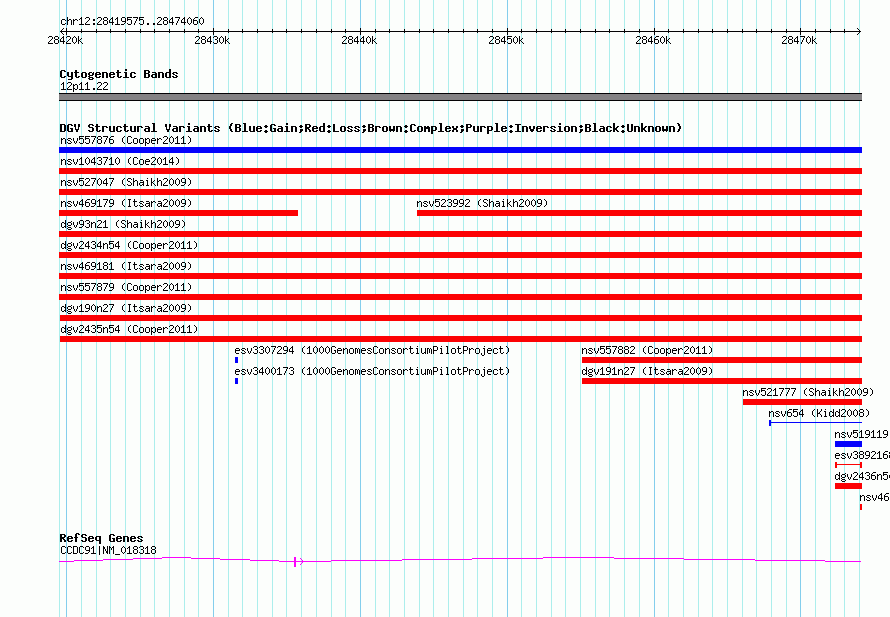The height and width of the screenshot is (617, 890).
Task: Open the RefSeq Genes track heading
Action: (x=101, y=538)
